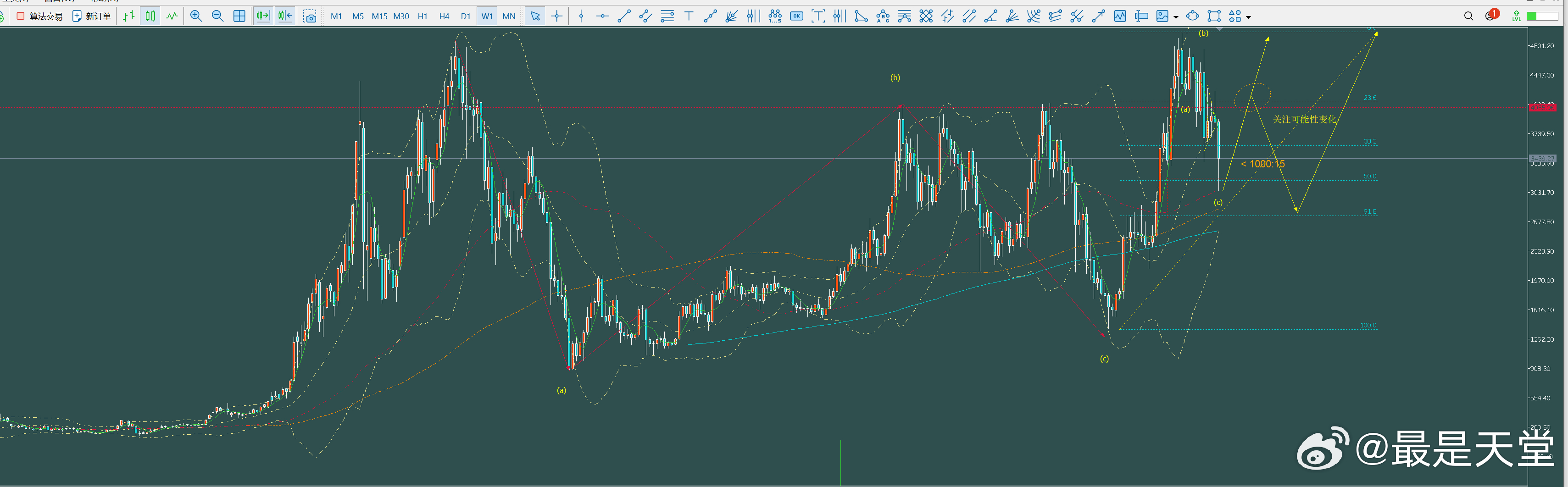This screenshot has height=487, width=1568.
Task: Toggle chart auto-scroll to latest bar
Action: [262, 16]
